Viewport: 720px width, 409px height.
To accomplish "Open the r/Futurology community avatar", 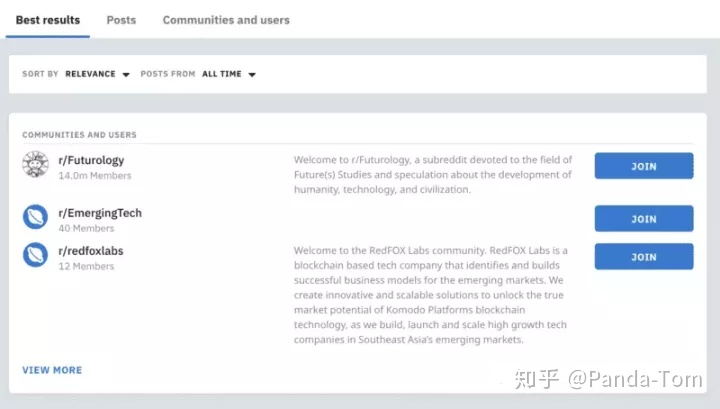I will point(35,164).
